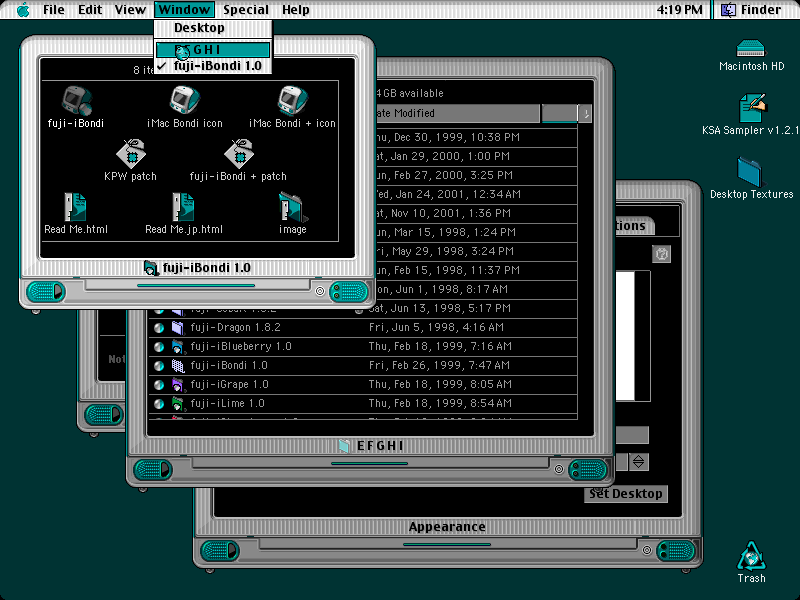Viewport: 800px width, 600px height.
Task: Choose EFGHI from the Window menu
Action: (213, 49)
